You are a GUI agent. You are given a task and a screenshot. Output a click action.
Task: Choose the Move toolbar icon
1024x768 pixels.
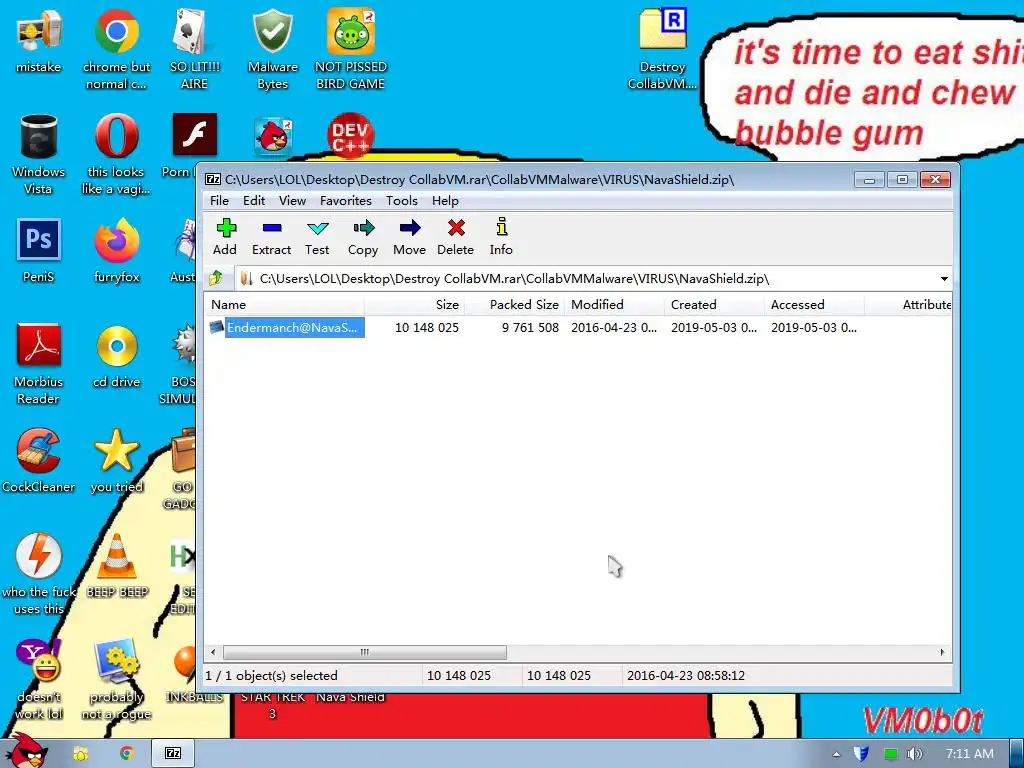(x=409, y=236)
